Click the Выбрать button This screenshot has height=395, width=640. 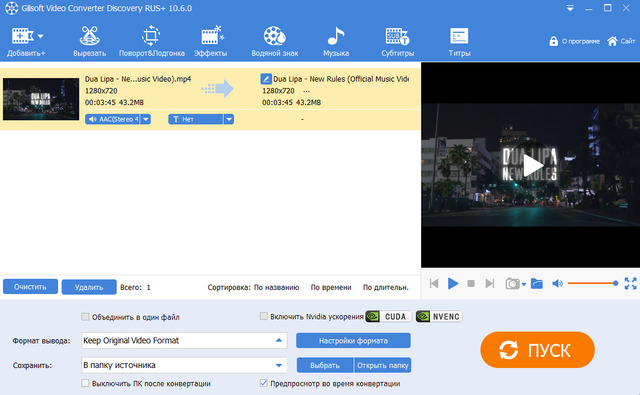click(x=325, y=365)
